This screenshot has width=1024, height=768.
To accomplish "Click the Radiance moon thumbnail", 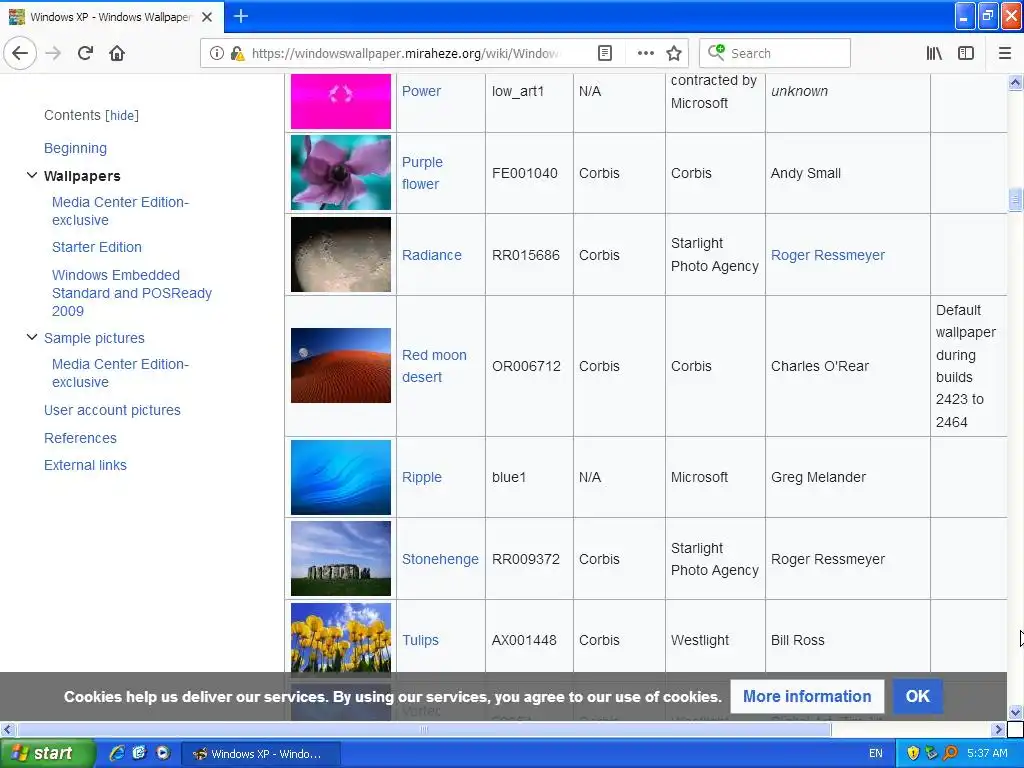I will pyautogui.click(x=341, y=254).
